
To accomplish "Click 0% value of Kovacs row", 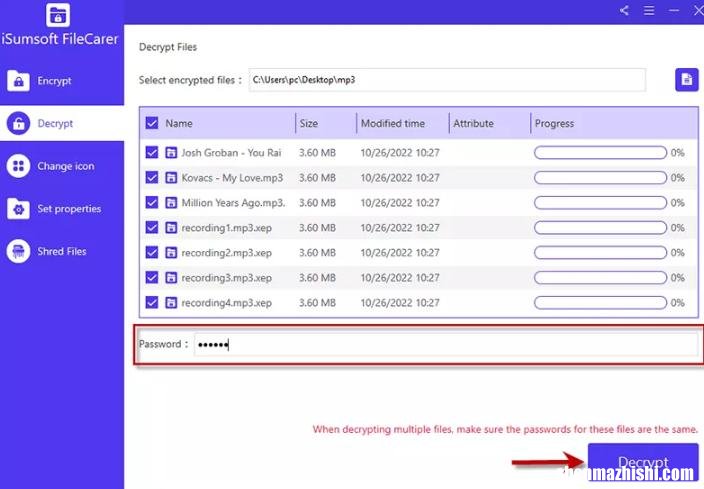I will click(678, 178).
